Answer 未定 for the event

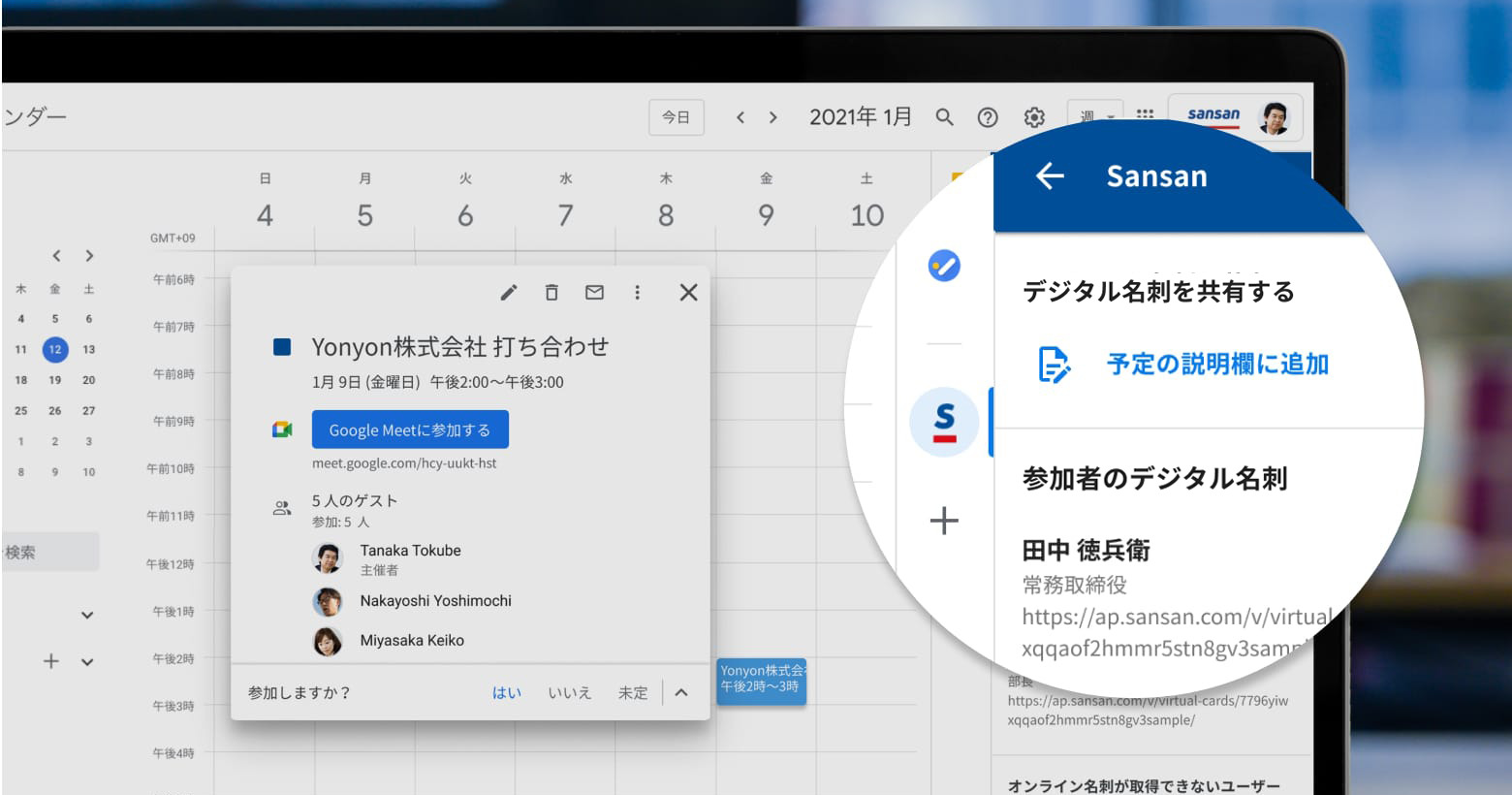click(x=633, y=692)
